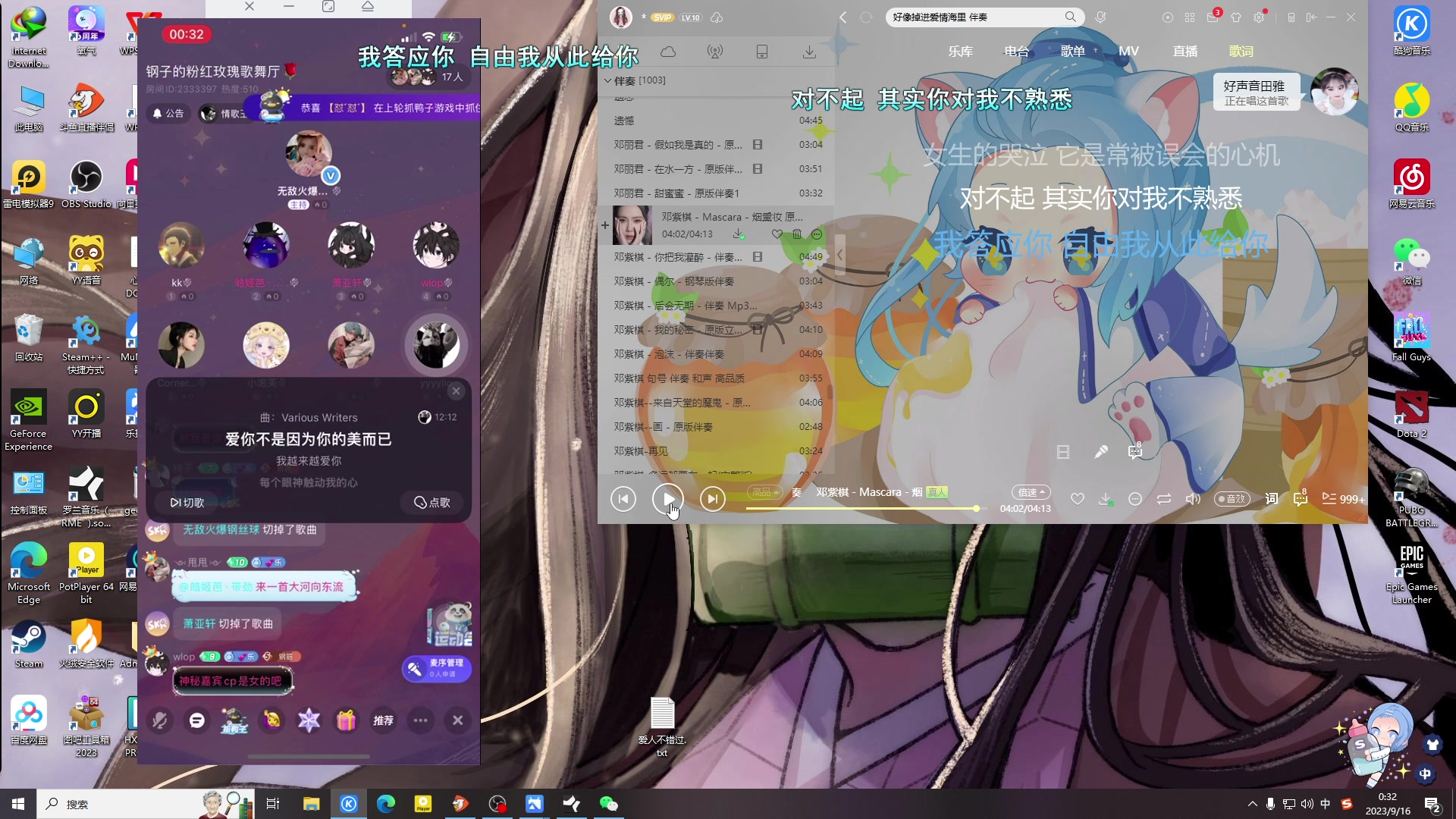Open Windows Start menu
The height and width of the screenshot is (819, 1456).
click(18, 804)
